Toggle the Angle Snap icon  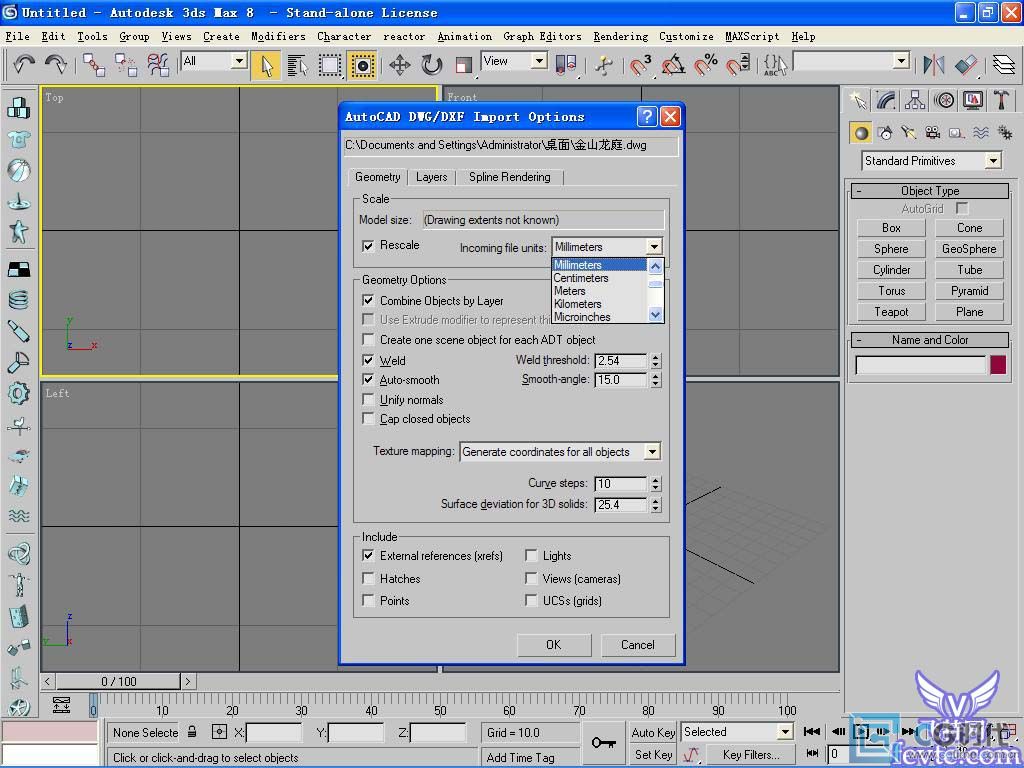point(673,65)
